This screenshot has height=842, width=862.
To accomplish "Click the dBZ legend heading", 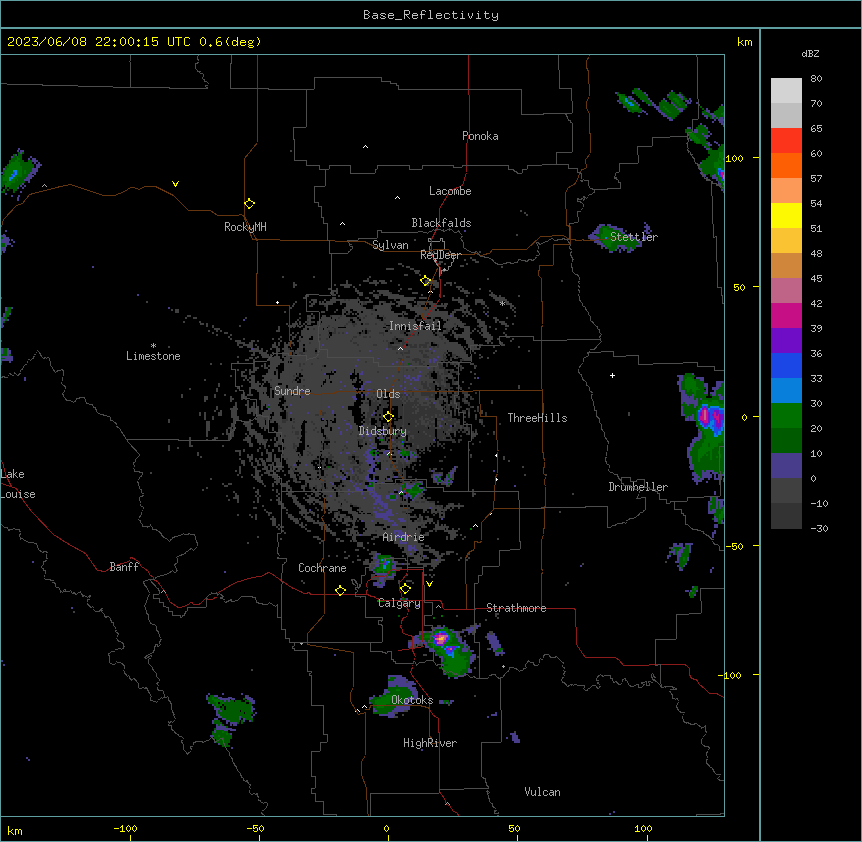I will point(810,53).
